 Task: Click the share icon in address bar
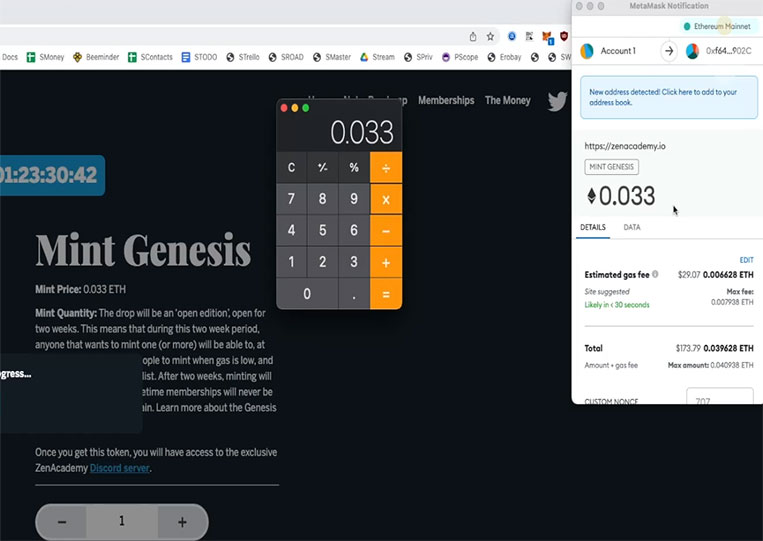pyautogui.click(x=472, y=37)
